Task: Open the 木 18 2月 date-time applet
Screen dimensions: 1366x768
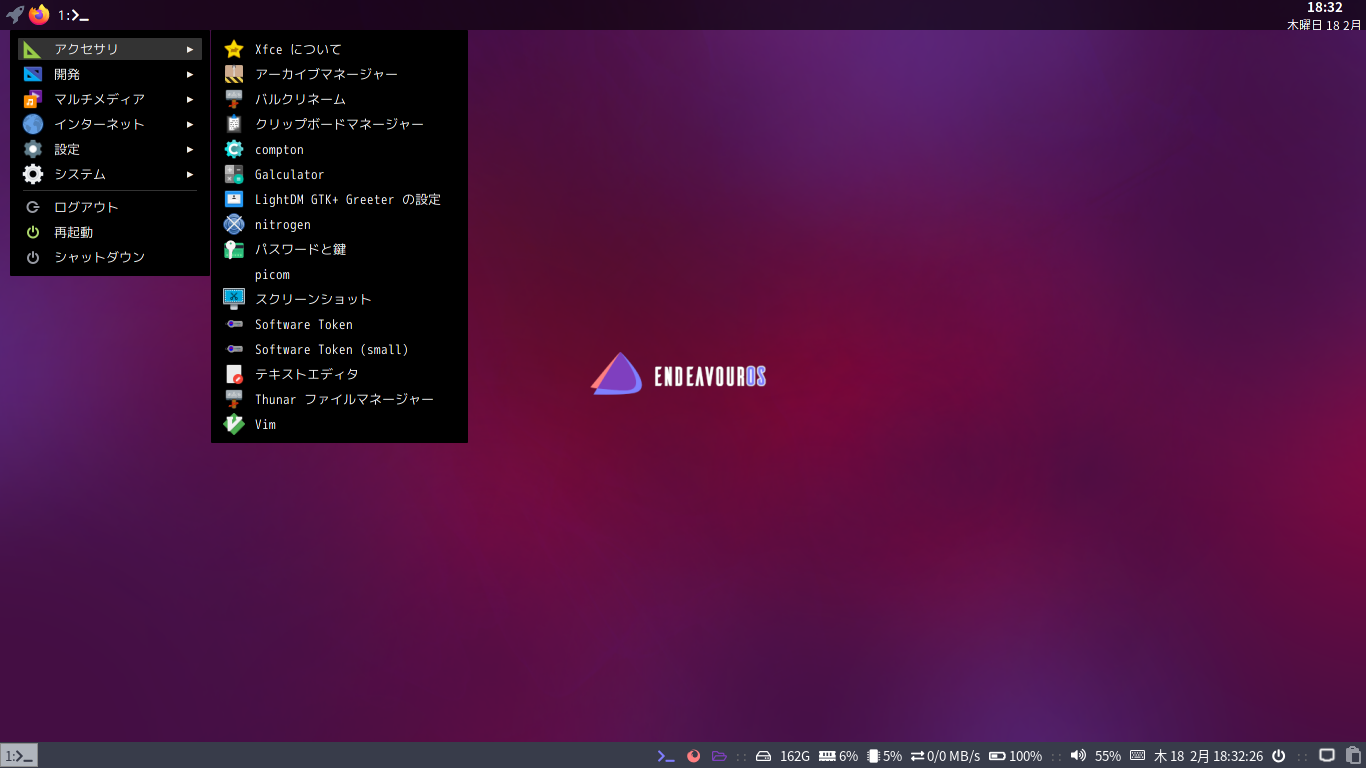Action: click(1208, 756)
